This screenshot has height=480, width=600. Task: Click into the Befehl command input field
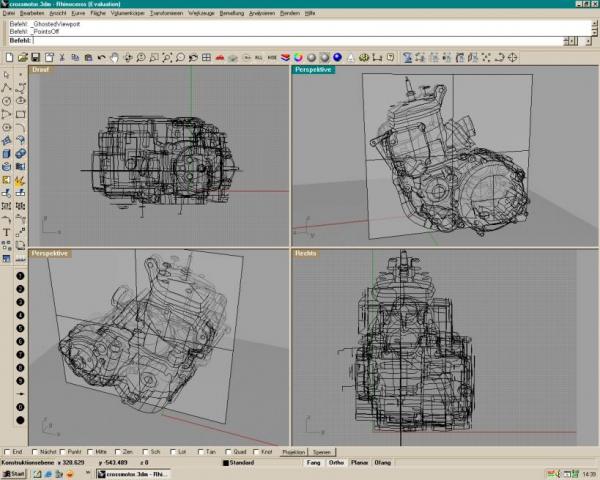pos(298,41)
